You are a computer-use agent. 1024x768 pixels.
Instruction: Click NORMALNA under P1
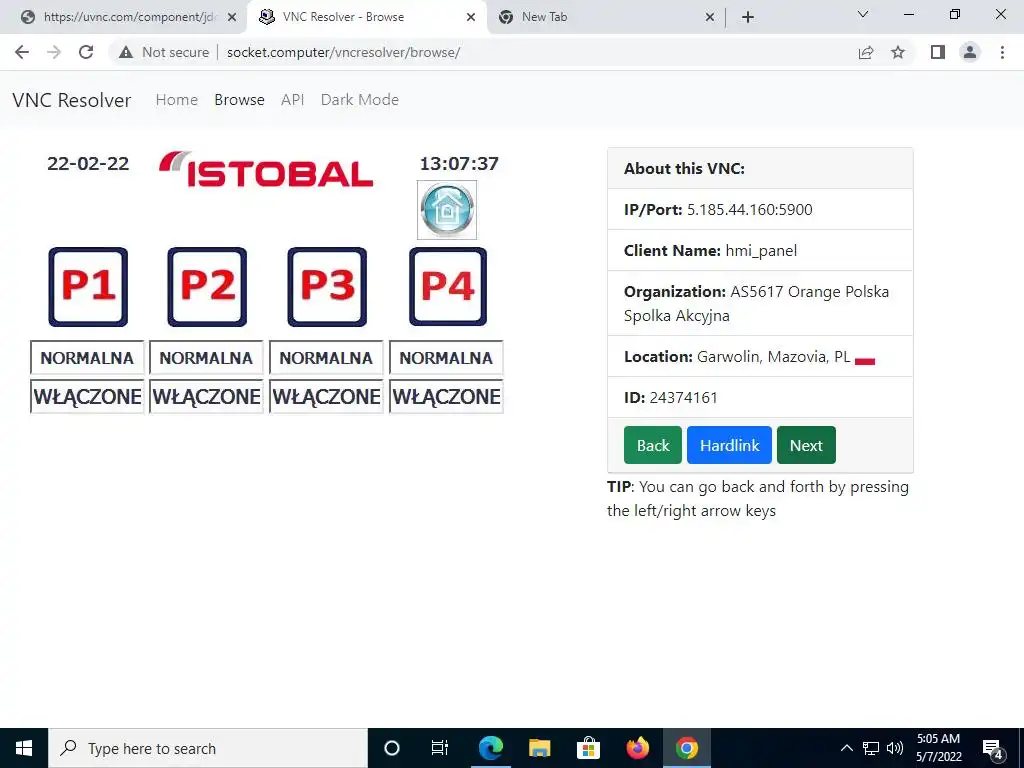tap(87, 358)
